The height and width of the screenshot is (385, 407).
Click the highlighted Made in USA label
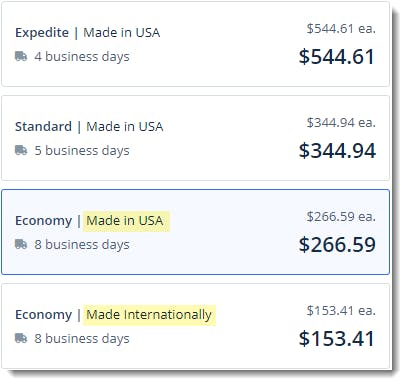[x=126, y=221]
